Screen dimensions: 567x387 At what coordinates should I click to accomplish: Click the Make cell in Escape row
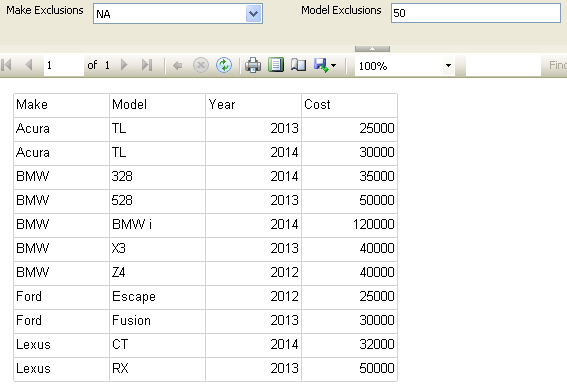61,297
